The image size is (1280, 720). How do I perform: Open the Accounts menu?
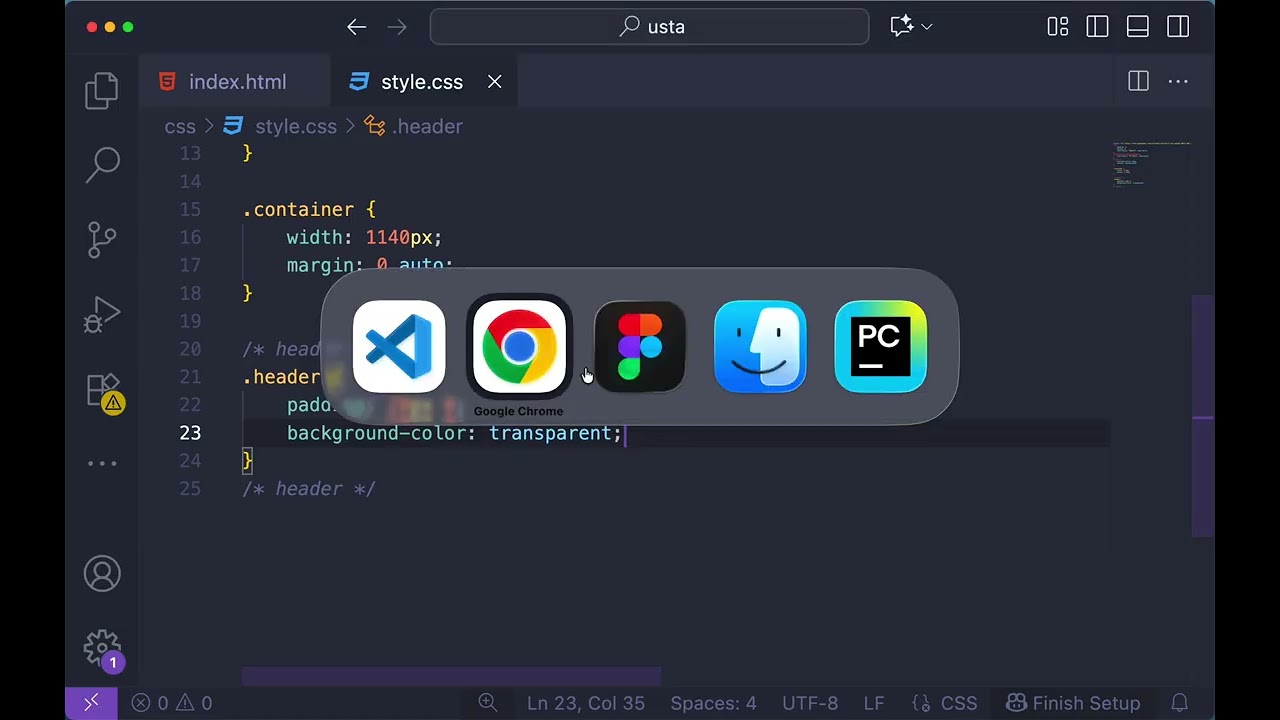[102, 574]
